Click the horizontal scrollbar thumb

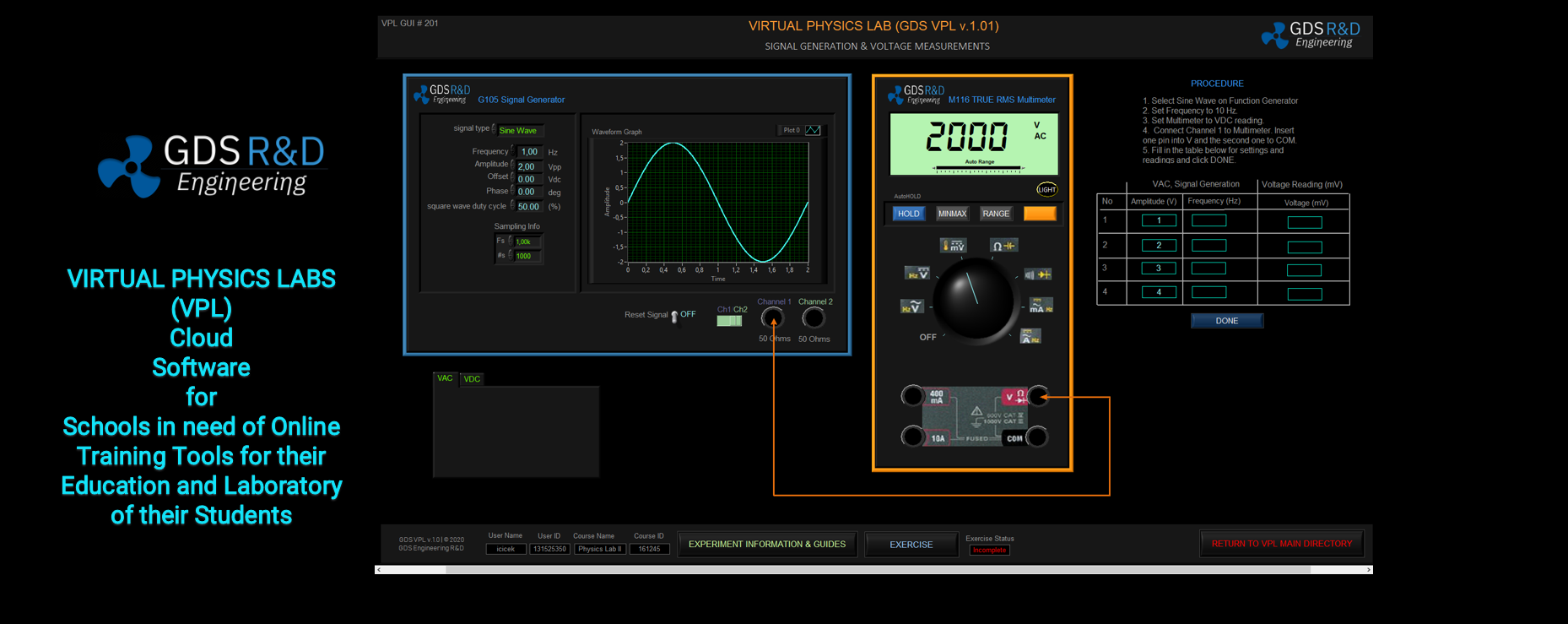(x=878, y=570)
